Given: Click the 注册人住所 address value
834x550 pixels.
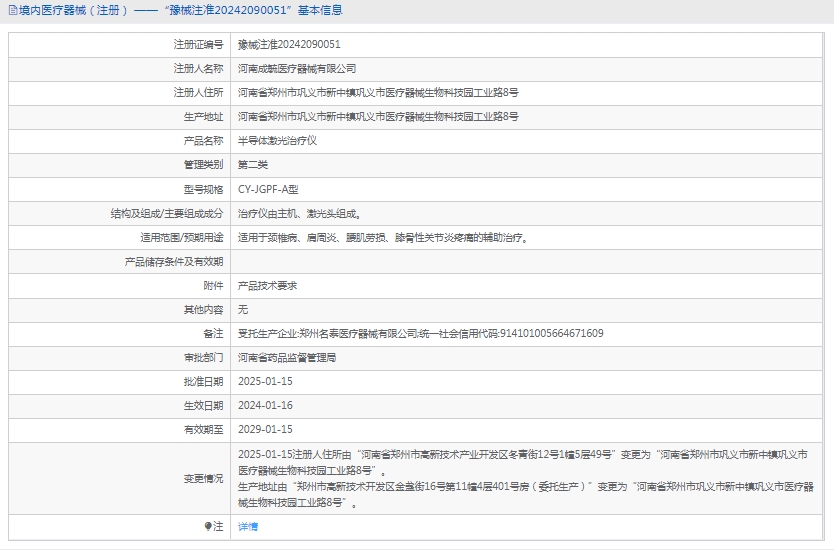Looking at the screenshot, I should [x=378, y=93].
